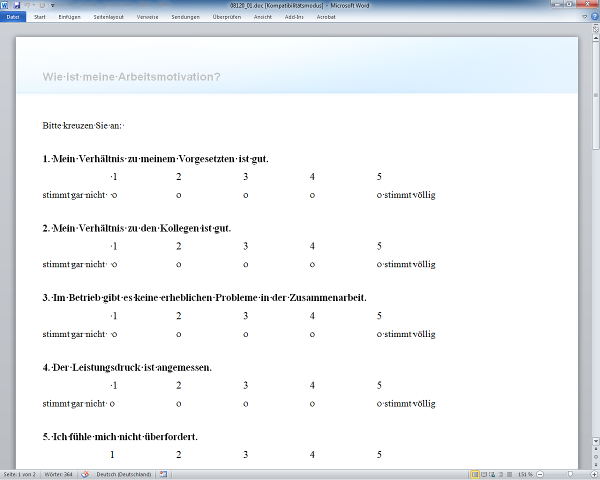The width and height of the screenshot is (600, 480).
Task: Switch to Outline view icon
Action: pos(500,474)
